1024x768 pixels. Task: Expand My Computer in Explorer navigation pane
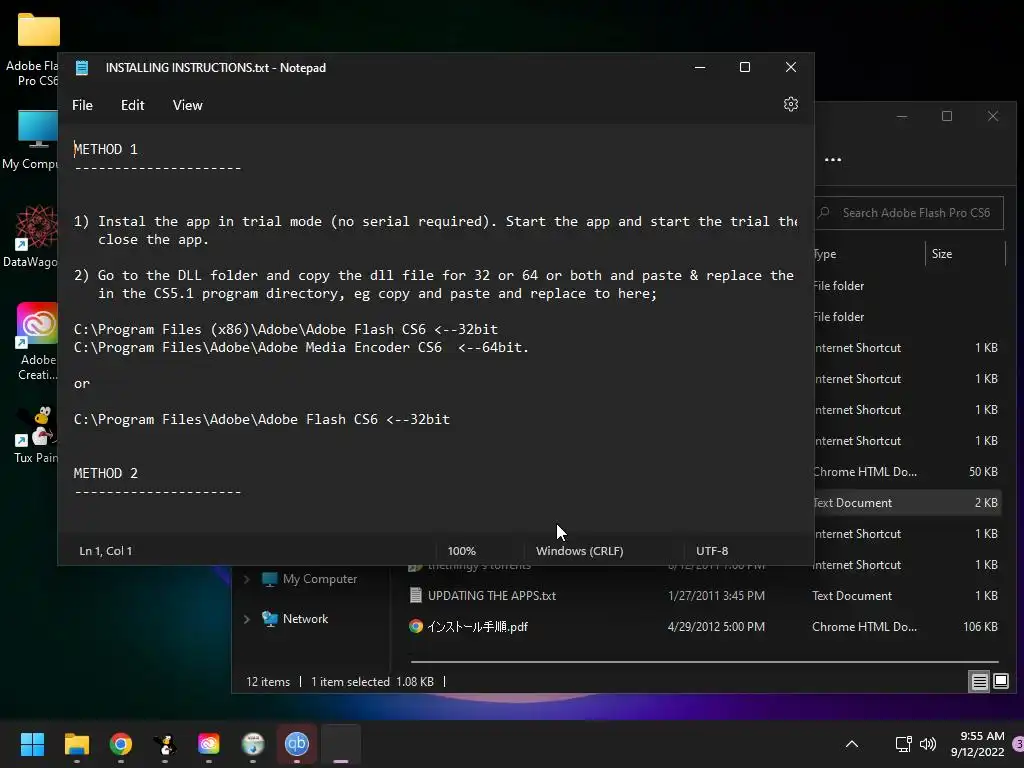point(247,579)
